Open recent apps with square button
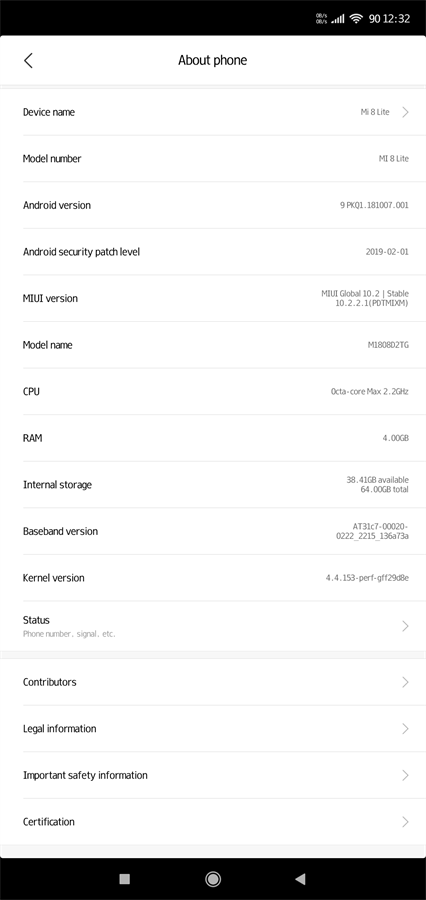The width and height of the screenshot is (426, 900). pyautogui.click(x=125, y=878)
